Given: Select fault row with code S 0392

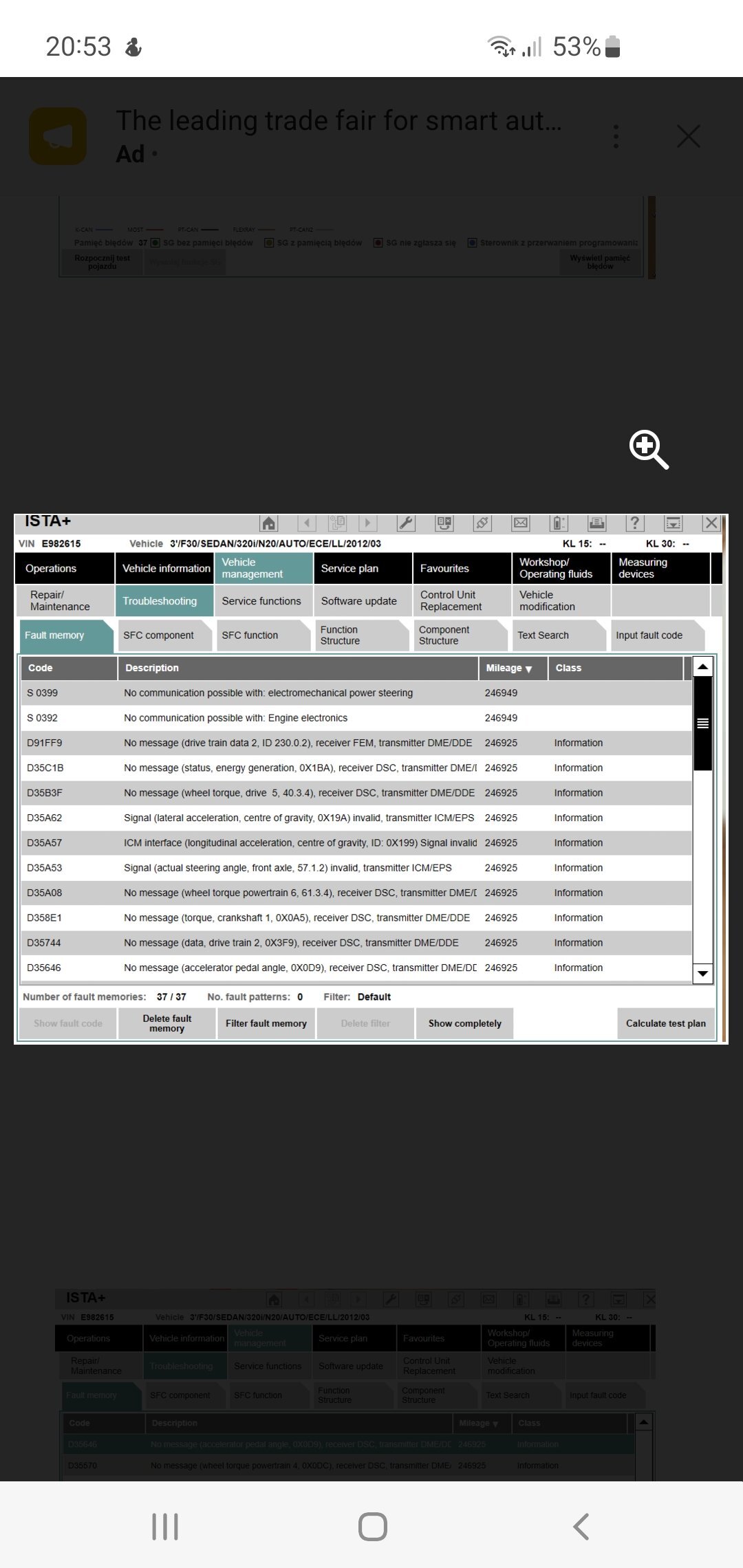Looking at the screenshot, I should coord(356,718).
